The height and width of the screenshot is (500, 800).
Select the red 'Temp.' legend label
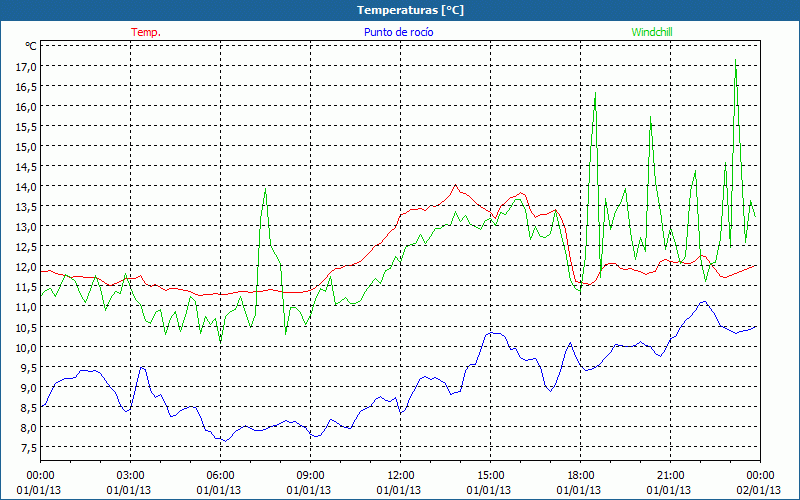146,32
